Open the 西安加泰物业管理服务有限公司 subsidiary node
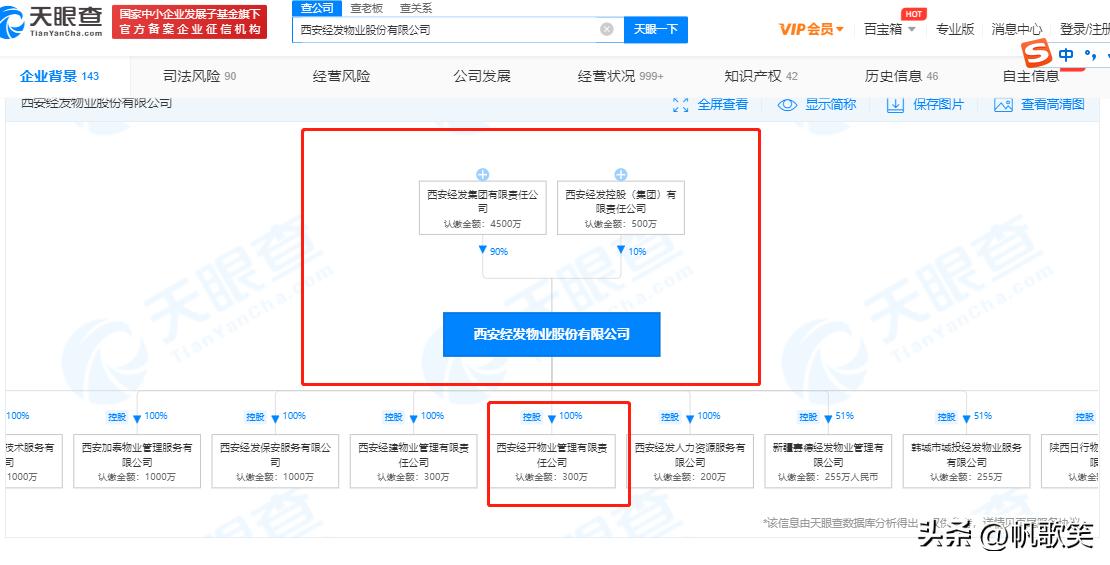Screen dimensions: 1110x565 137,461
